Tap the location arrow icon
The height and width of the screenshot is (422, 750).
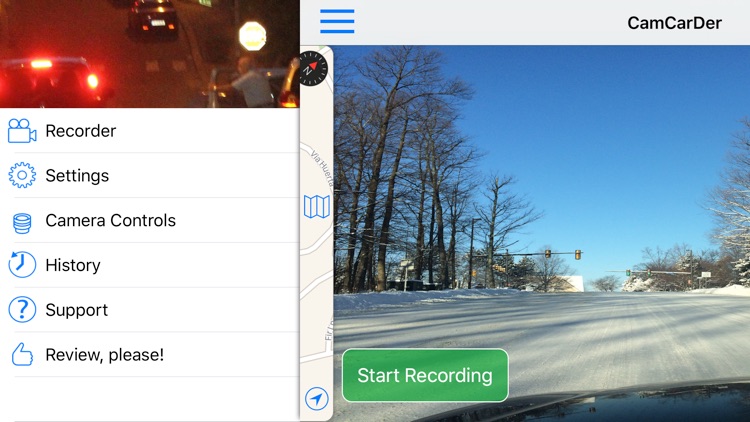click(x=317, y=399)
